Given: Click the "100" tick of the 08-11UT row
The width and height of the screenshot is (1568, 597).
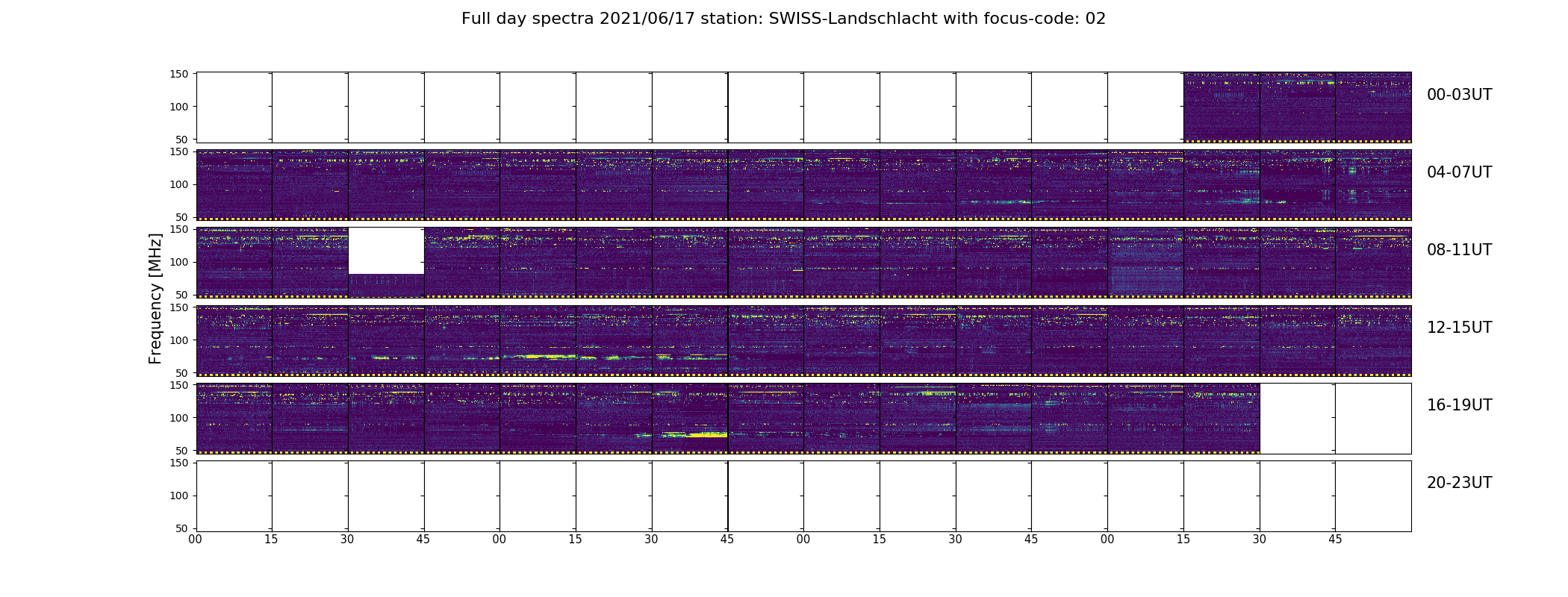Looking at the screenshot, I should tap(180, 262).
